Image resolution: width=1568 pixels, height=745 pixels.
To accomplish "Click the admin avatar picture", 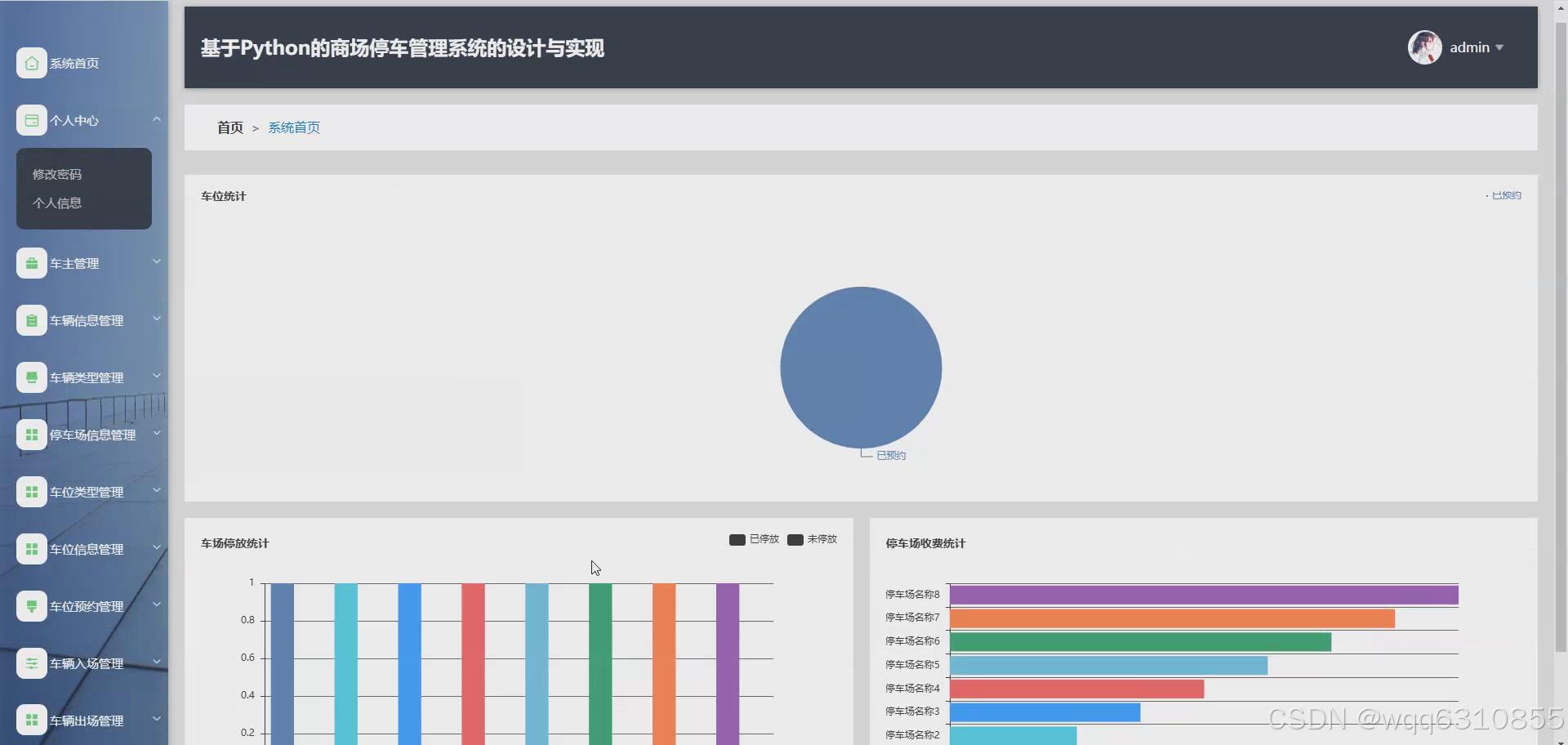I will 1424,47.
